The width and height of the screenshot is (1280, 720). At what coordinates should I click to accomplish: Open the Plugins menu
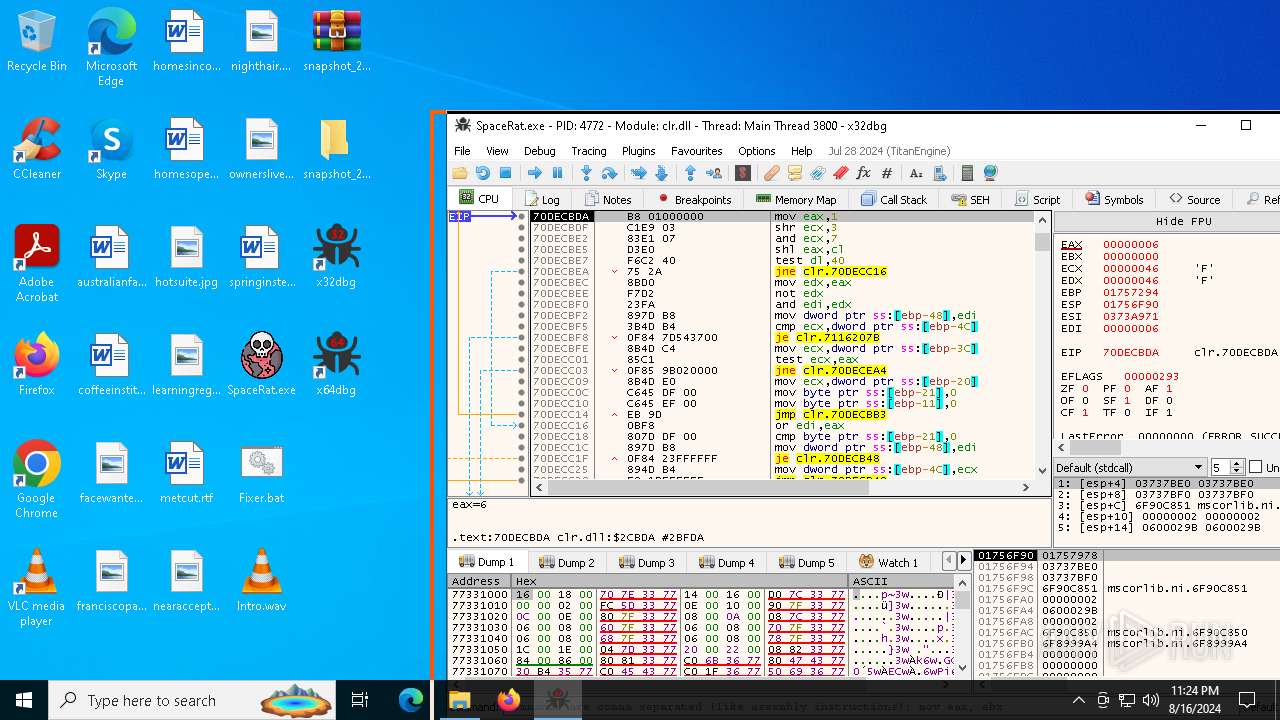[x=639, y=151]
